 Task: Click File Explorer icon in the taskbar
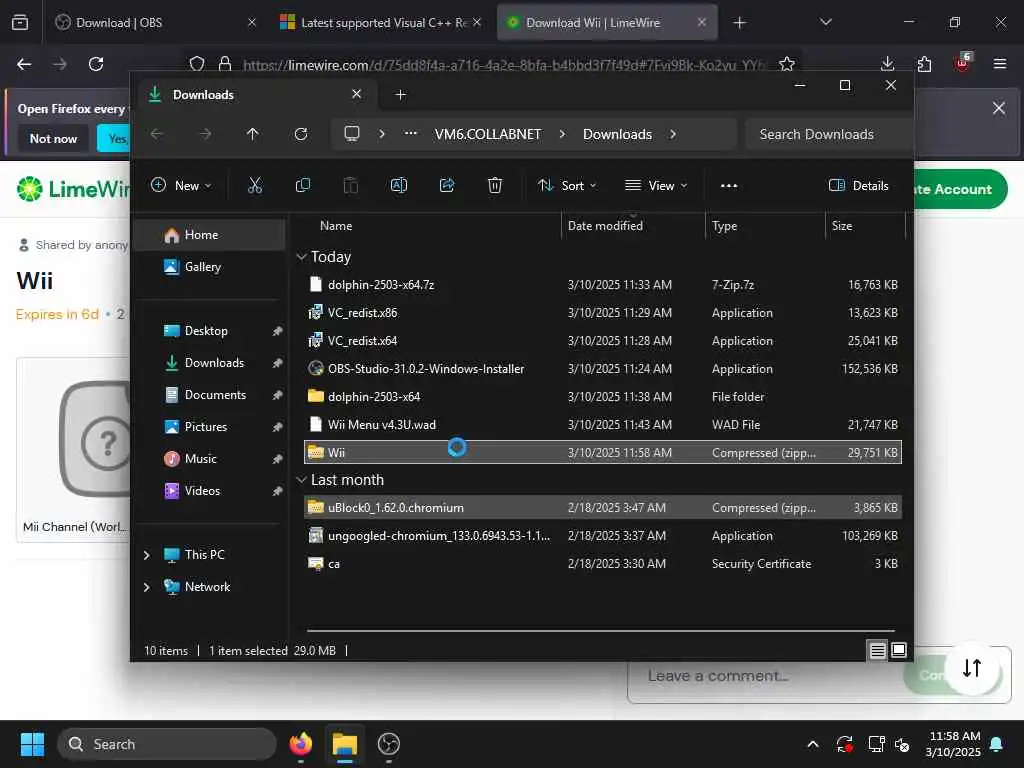(x=345, y=744)
